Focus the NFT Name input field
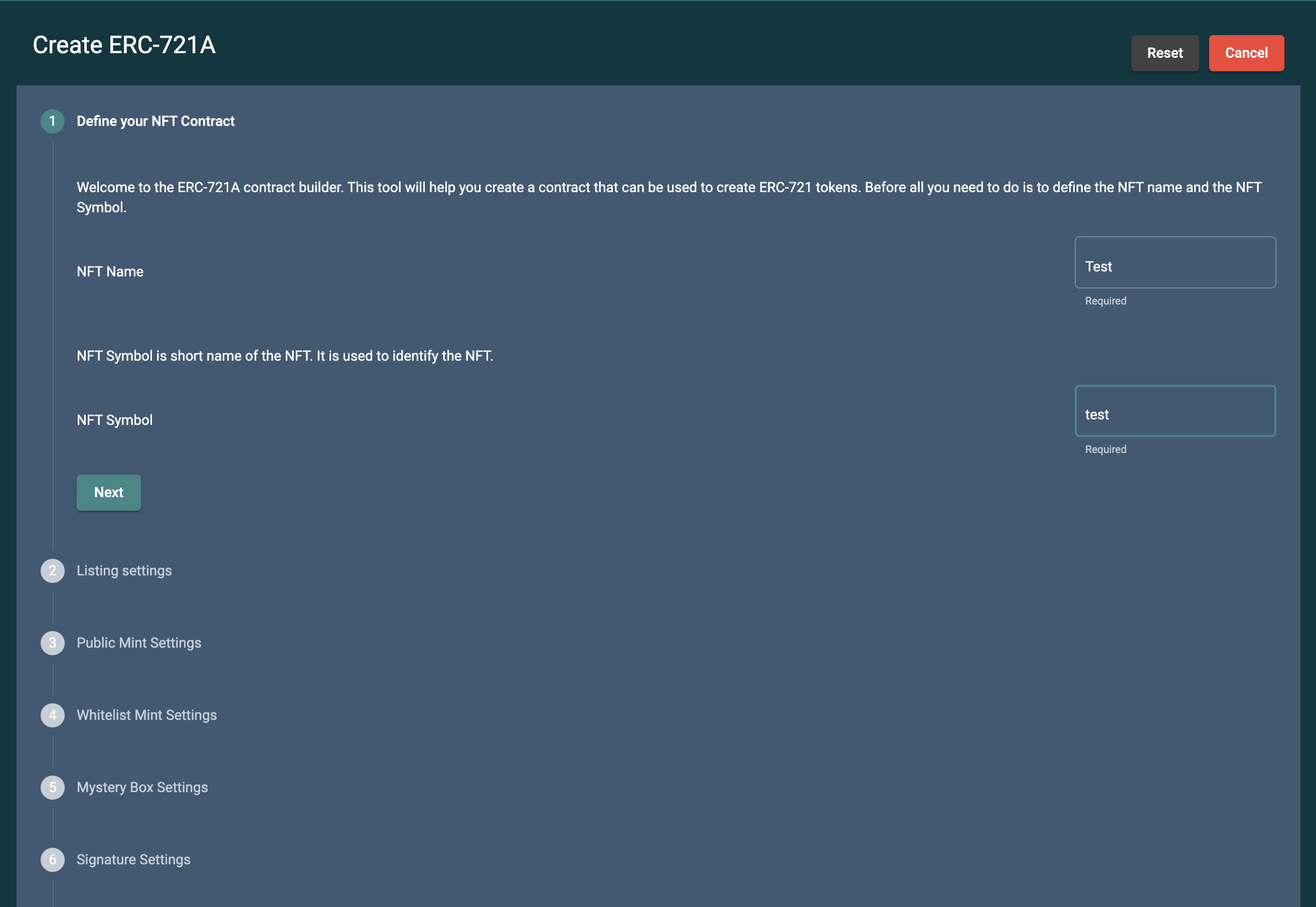The height and width of the screenshot is (907, 1316). point(1175,262)
